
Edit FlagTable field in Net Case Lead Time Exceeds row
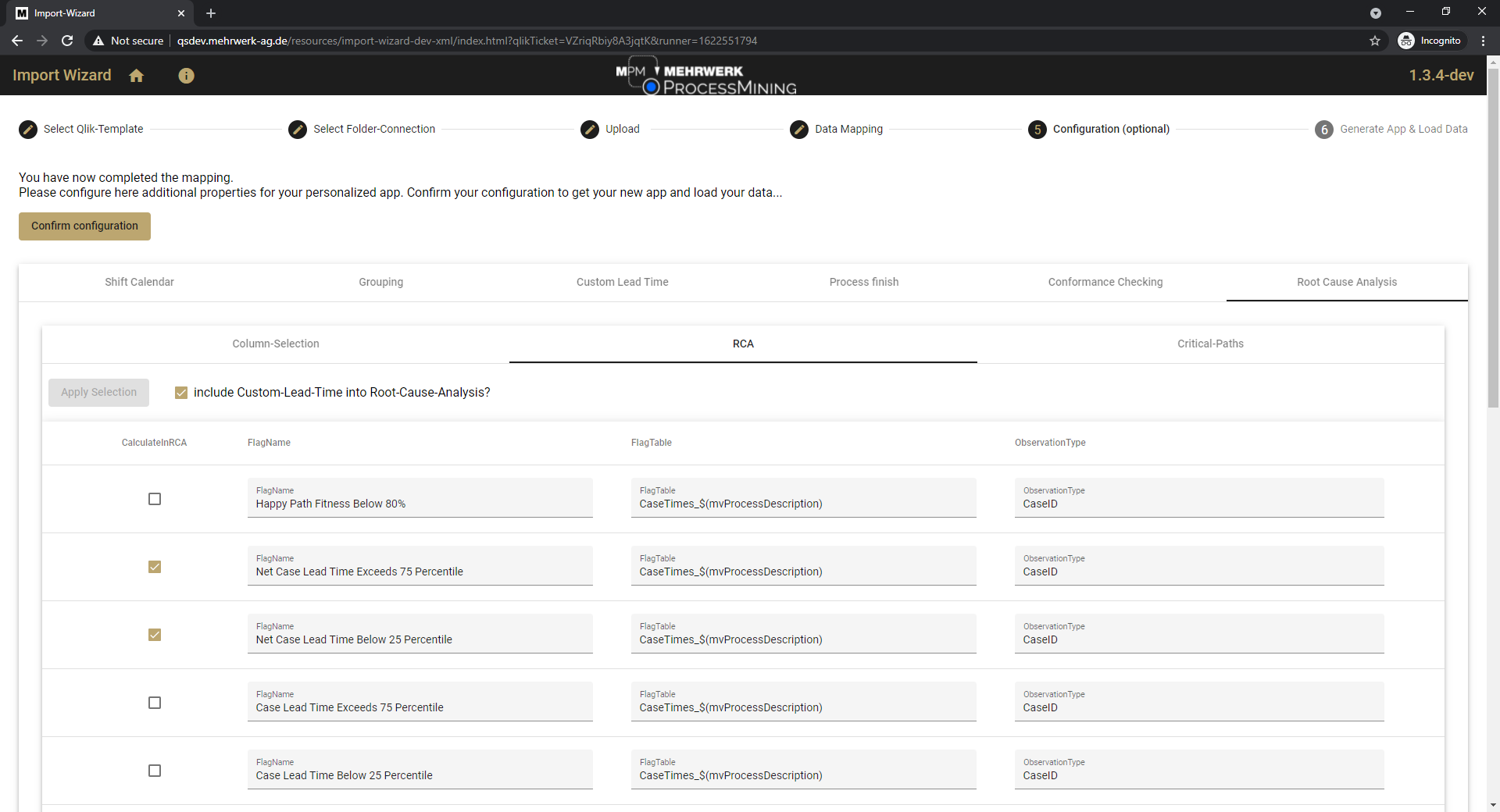point(803,565)
